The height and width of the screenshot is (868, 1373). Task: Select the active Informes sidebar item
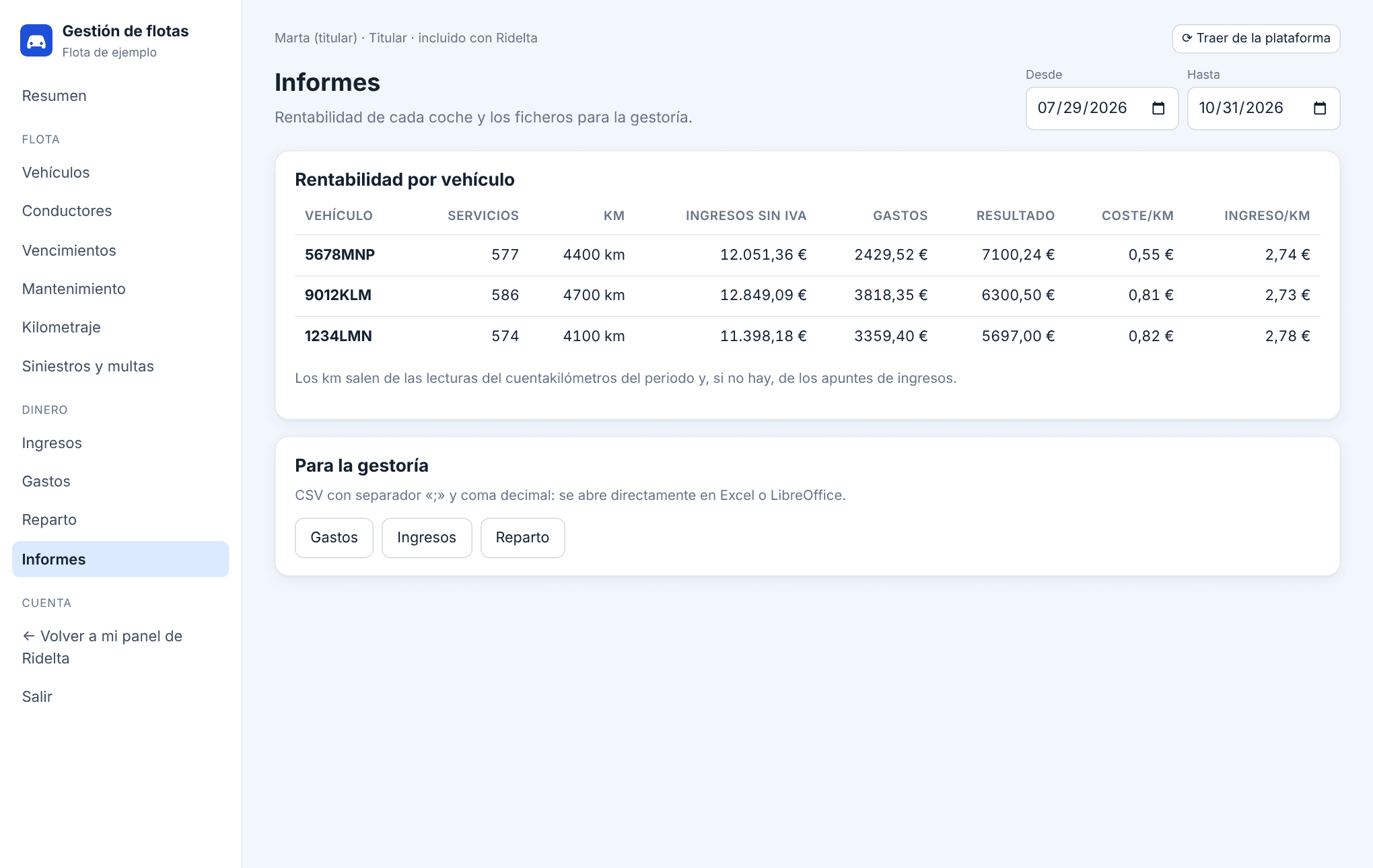point(120,559)
